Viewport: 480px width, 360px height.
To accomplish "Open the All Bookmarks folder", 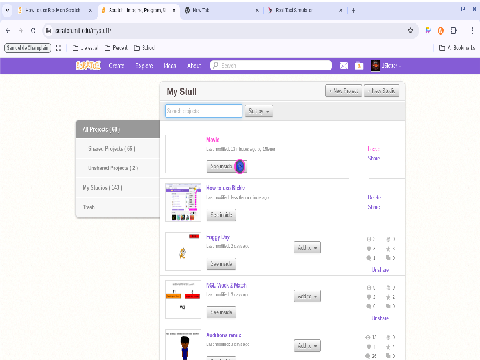I will [457, 48].
